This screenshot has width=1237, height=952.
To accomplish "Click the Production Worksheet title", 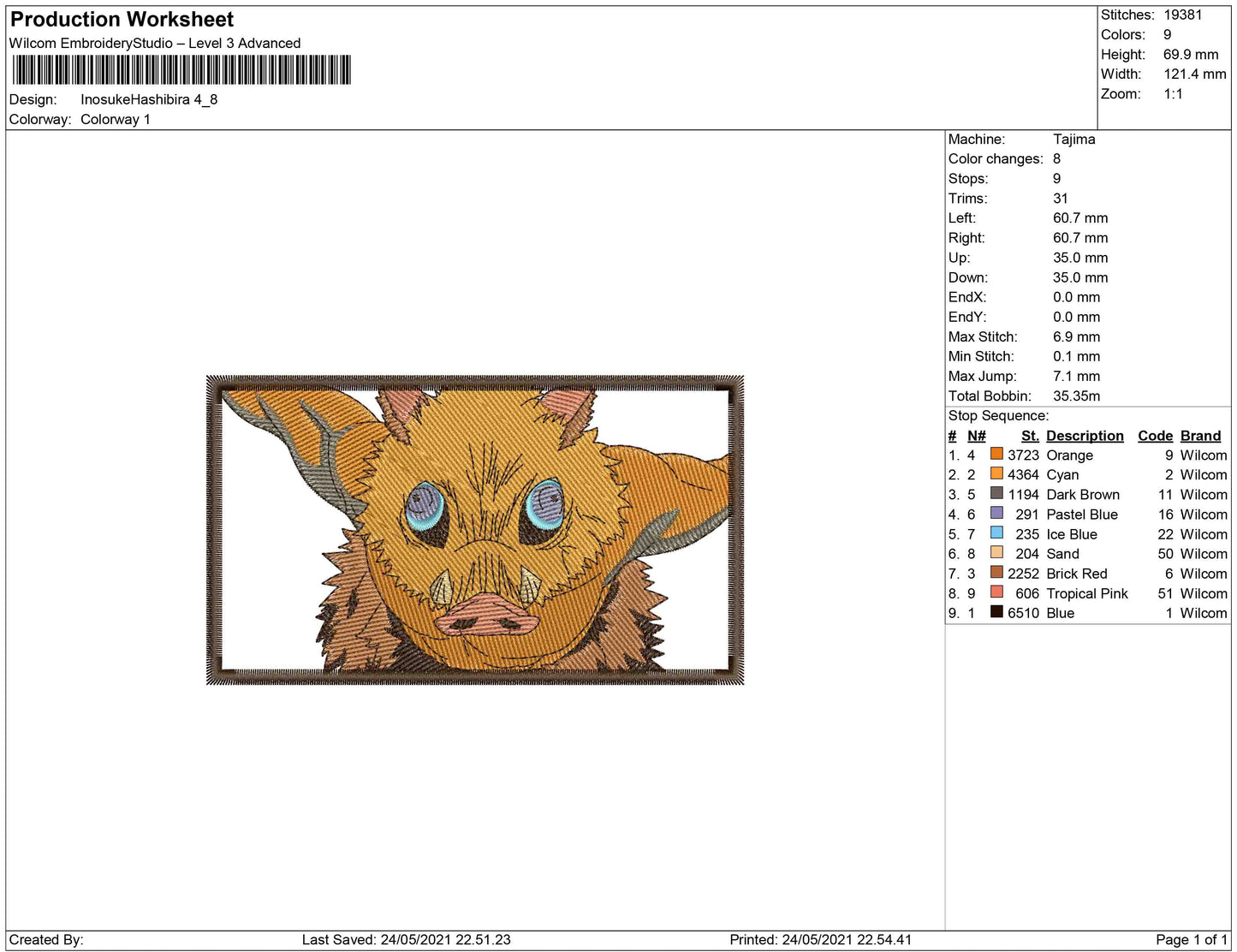I will (x=122, y=20).
